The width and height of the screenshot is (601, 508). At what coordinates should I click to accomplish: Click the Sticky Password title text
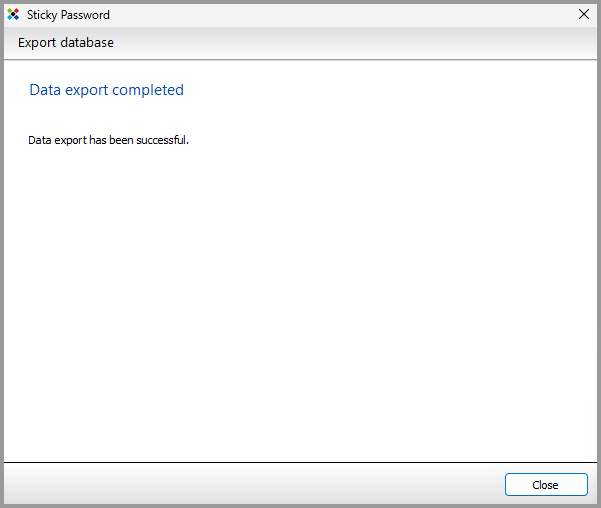point(68,15)
